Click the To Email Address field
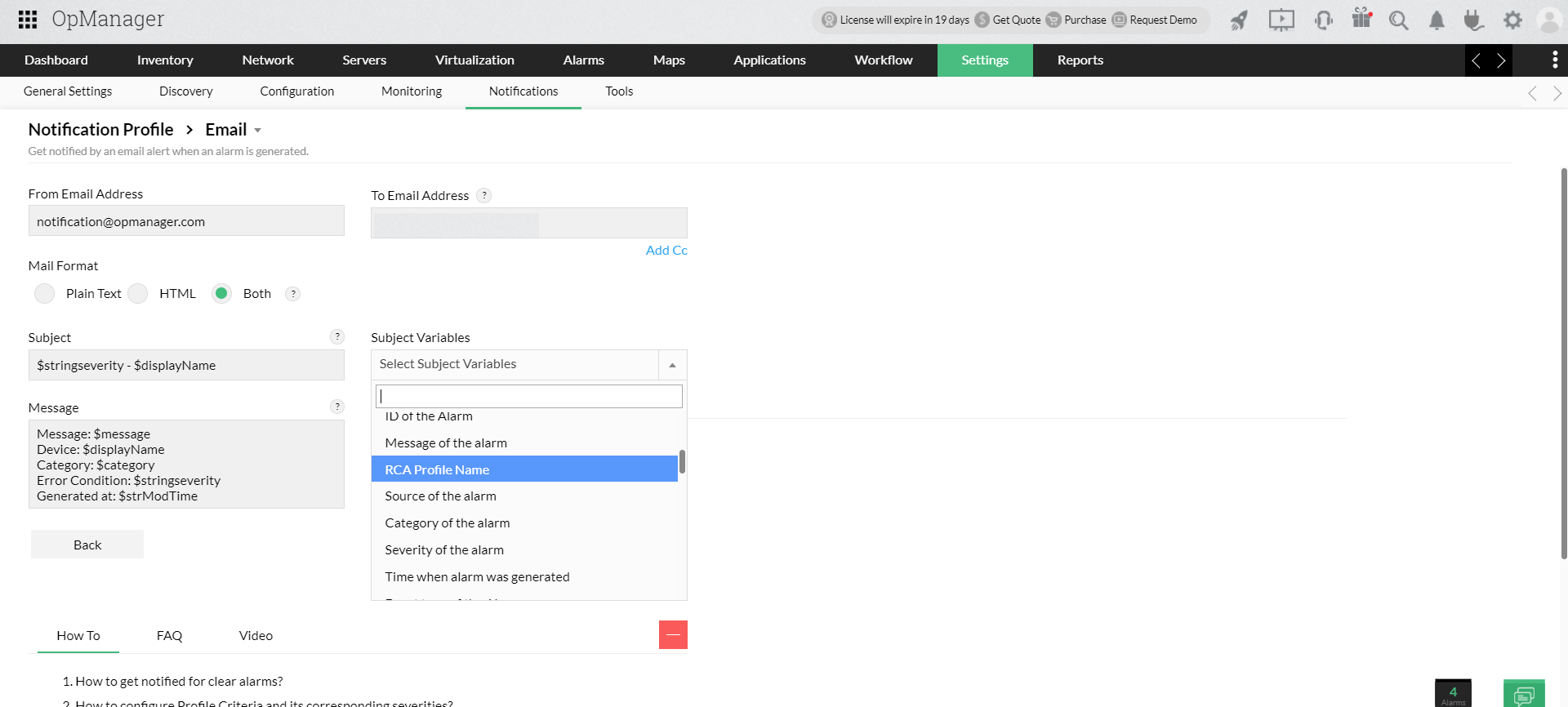This screenshot has height=707, width=1568. 528,223
